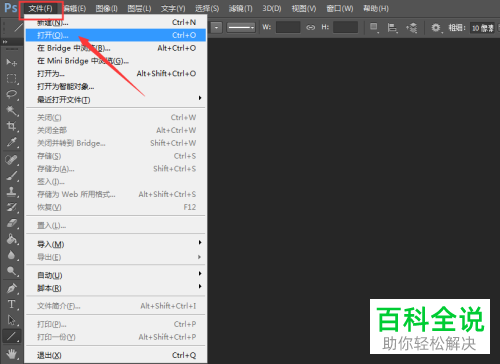500x364 pixels.
Task: Open the 滤镜(T) menu
Action: point(240,9)
